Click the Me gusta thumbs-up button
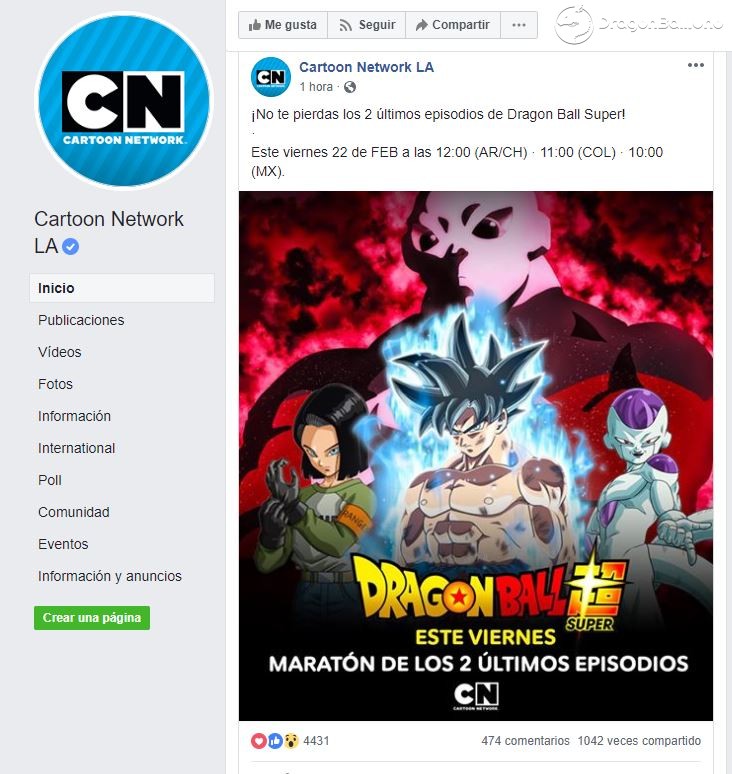Screen dimensions: 732x774 pos(283,25)
